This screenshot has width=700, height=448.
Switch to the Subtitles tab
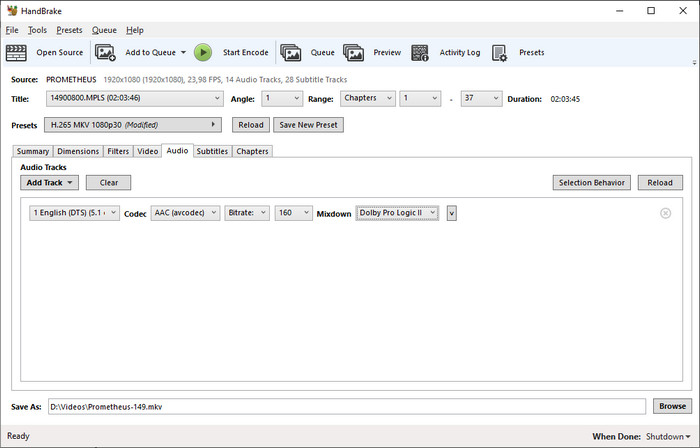coord(212,151)
